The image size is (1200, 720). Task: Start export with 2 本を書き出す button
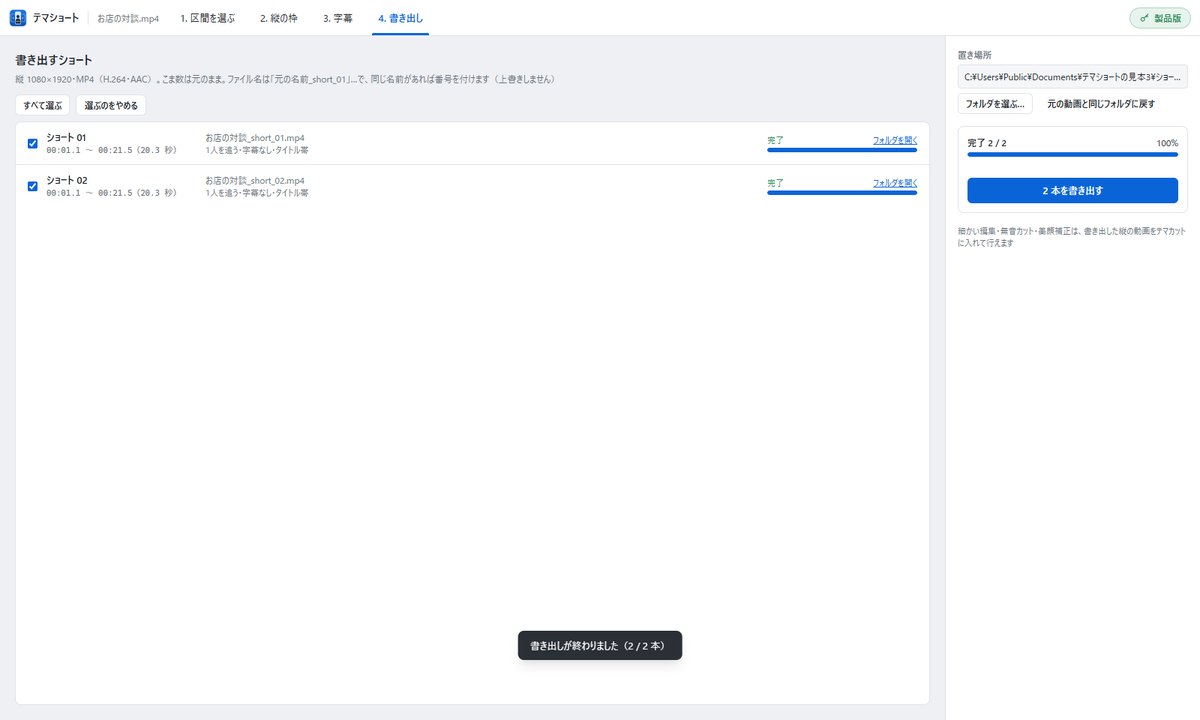(x=1073, y=190)
